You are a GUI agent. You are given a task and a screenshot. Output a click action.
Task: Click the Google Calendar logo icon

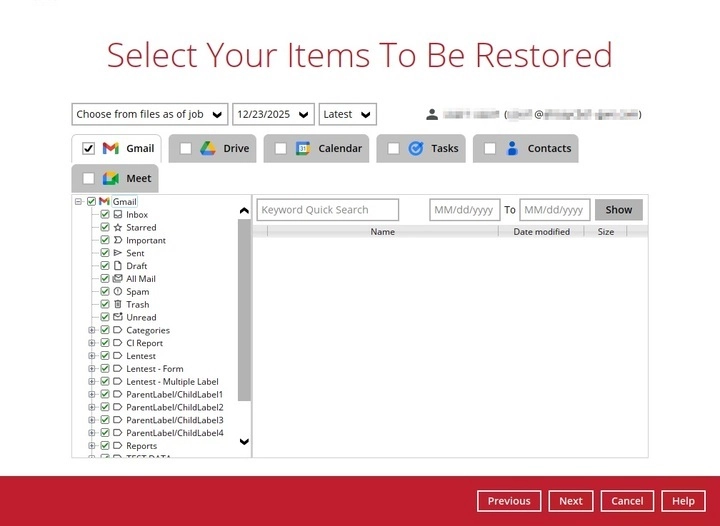click(x=303, y=148)
